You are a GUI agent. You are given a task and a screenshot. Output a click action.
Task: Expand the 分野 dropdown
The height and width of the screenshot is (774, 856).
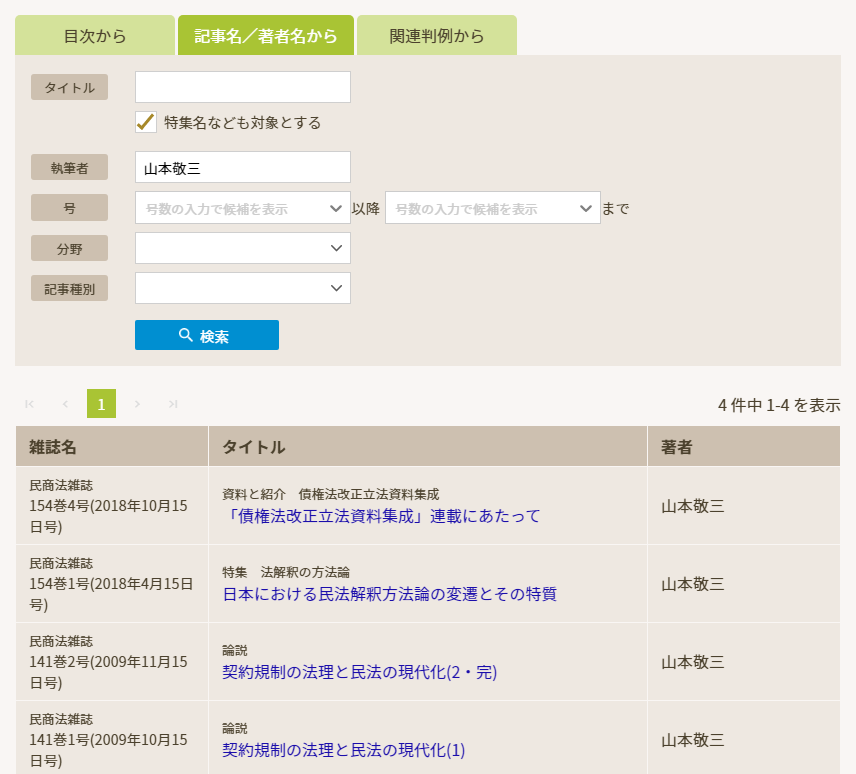242,248
